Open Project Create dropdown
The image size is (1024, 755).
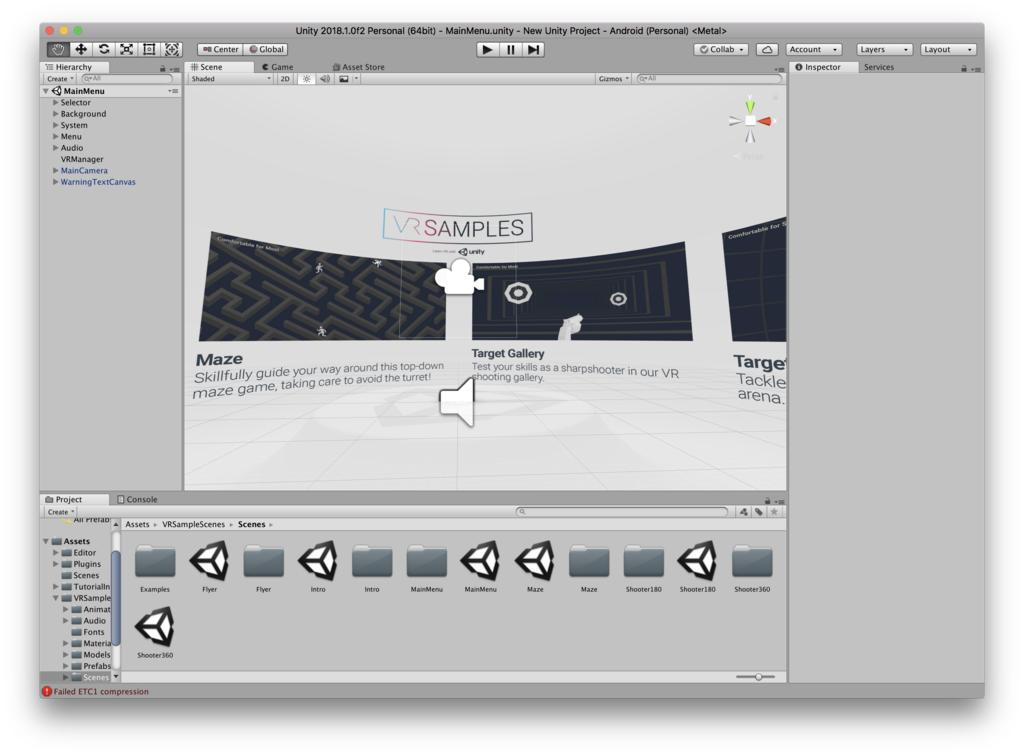pos(61,512)
